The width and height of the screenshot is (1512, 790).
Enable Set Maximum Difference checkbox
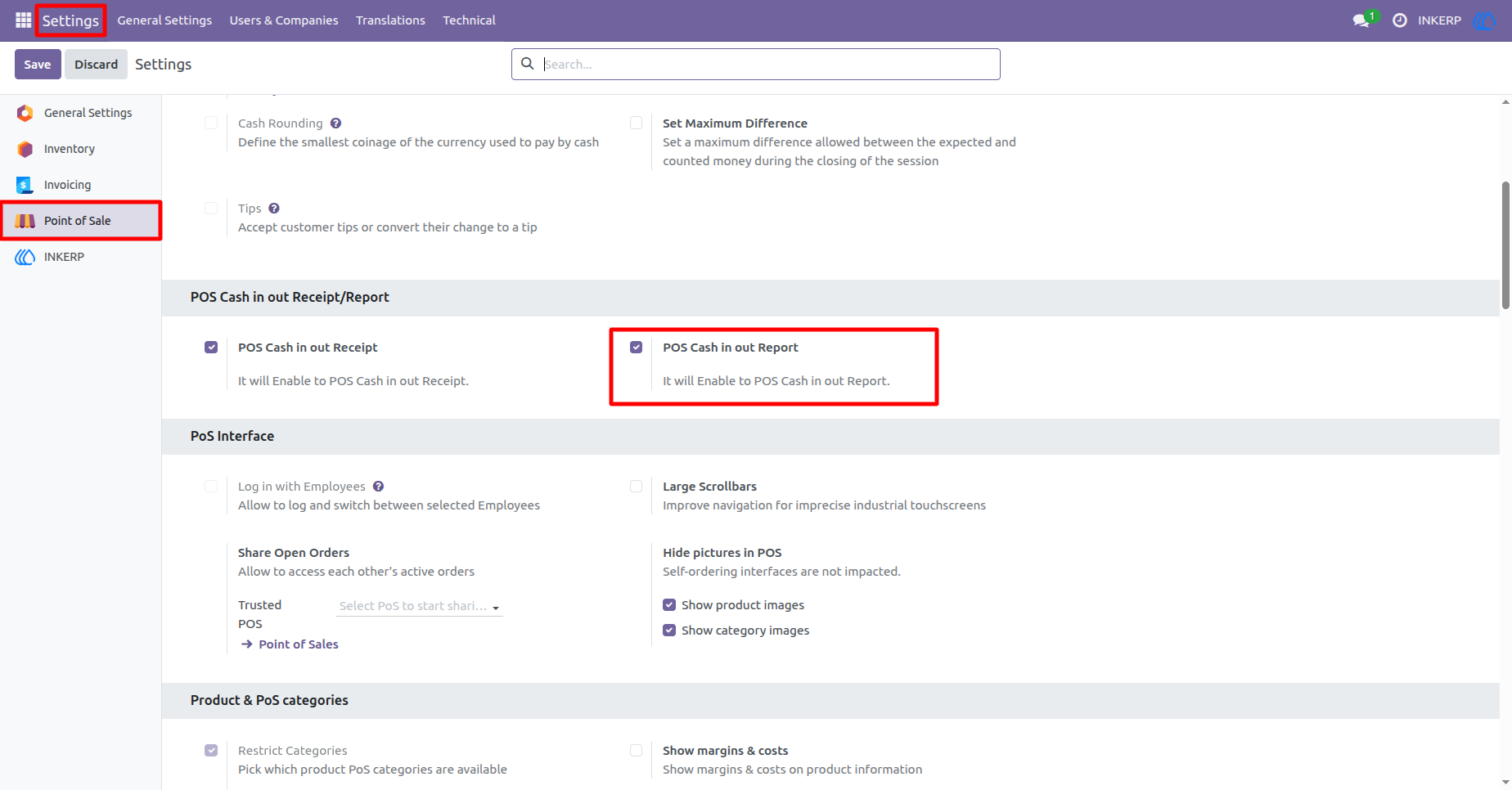[x=636, y=123]
